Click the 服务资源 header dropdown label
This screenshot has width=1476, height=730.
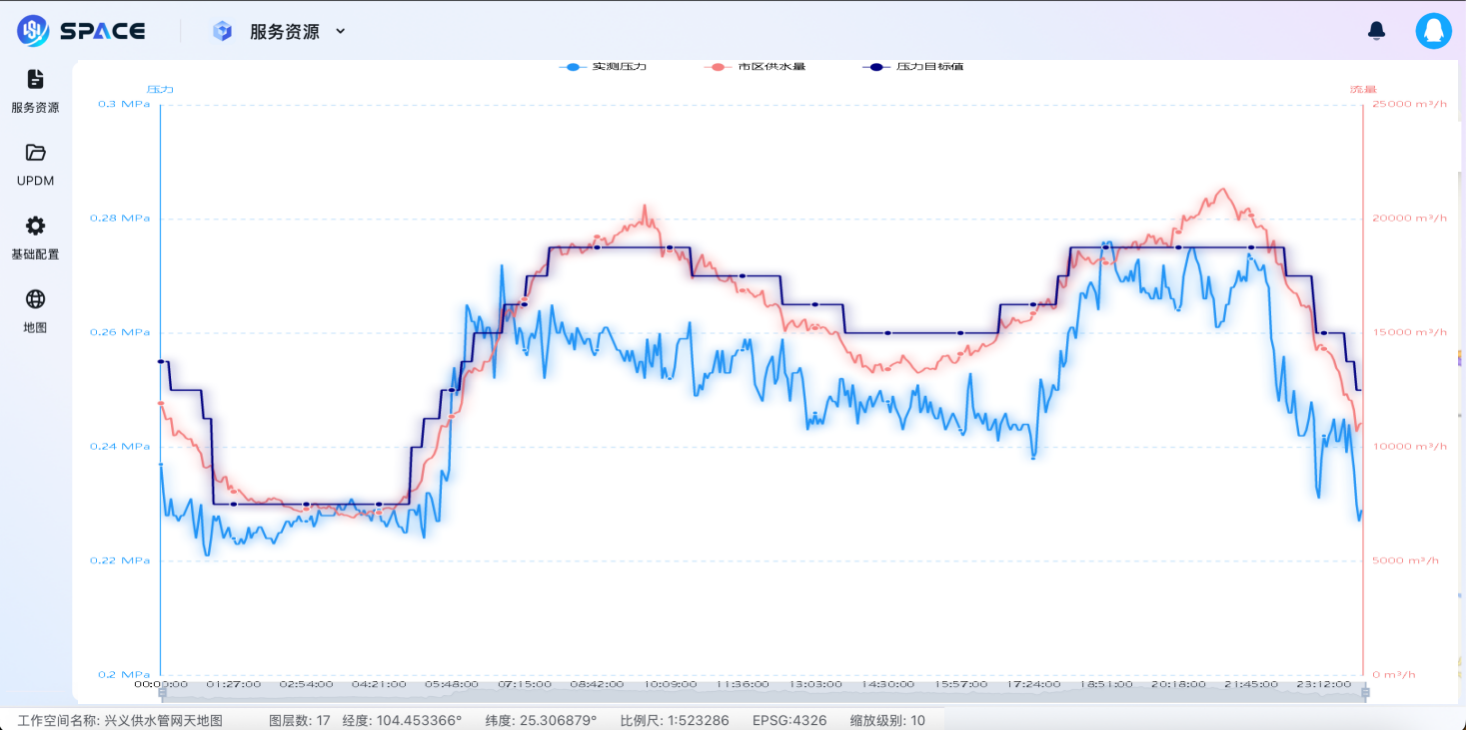click(x=285, y=32)
